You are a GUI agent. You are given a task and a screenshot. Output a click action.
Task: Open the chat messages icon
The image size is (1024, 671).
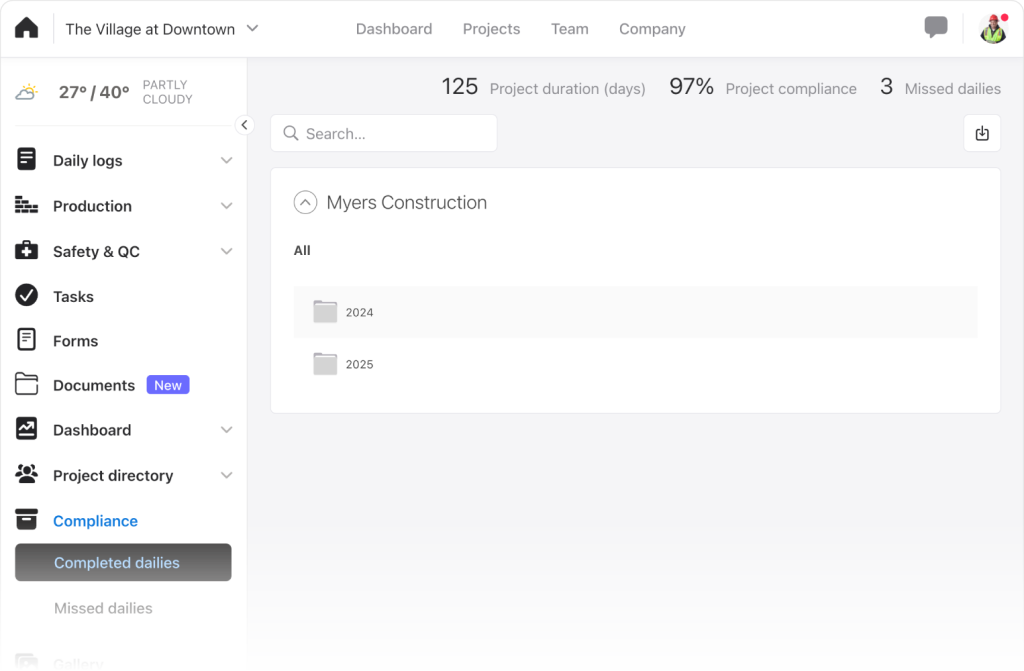tap(935, 28)
